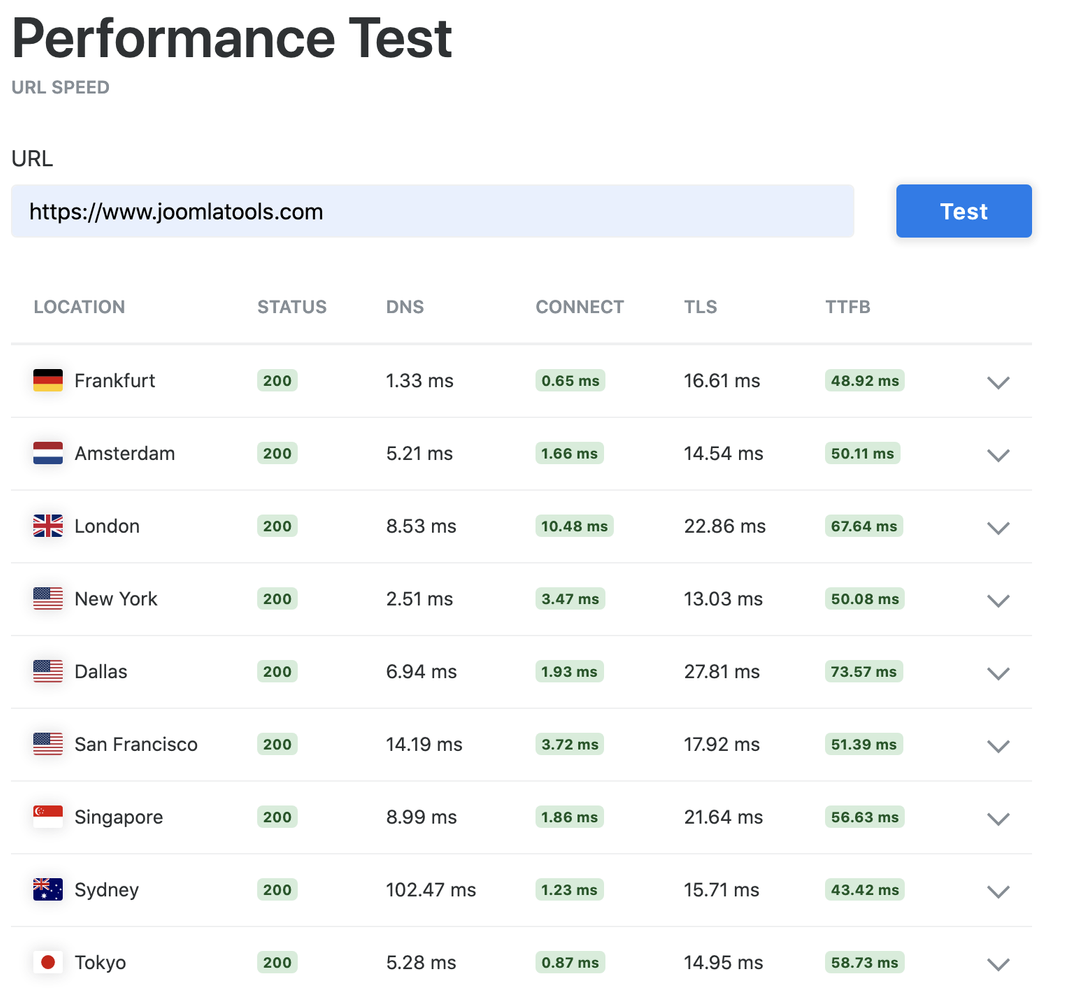
Task: Click the Performance Test heading
Action: point(232,38)
